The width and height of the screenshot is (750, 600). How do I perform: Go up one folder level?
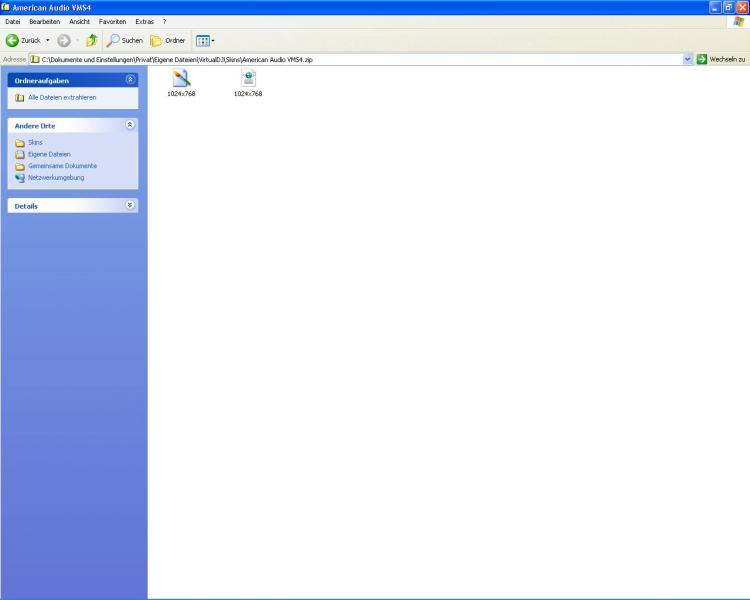click(91, 41)
